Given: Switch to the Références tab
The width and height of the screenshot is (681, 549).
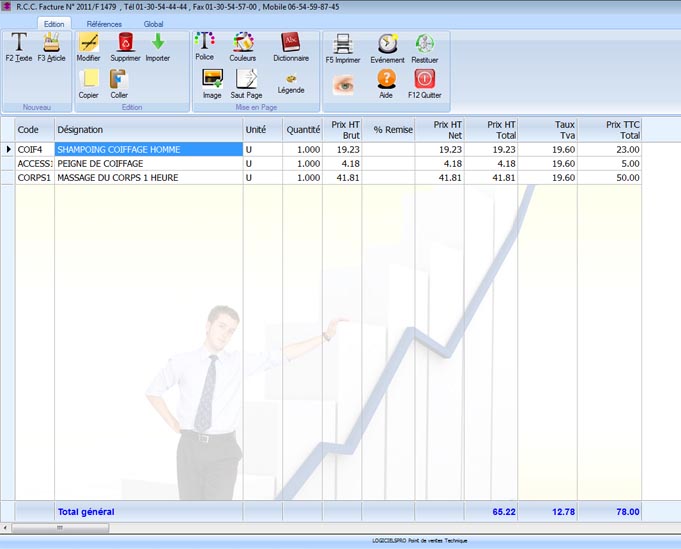Looking at the screenshot, I should [x=103, y=23].
